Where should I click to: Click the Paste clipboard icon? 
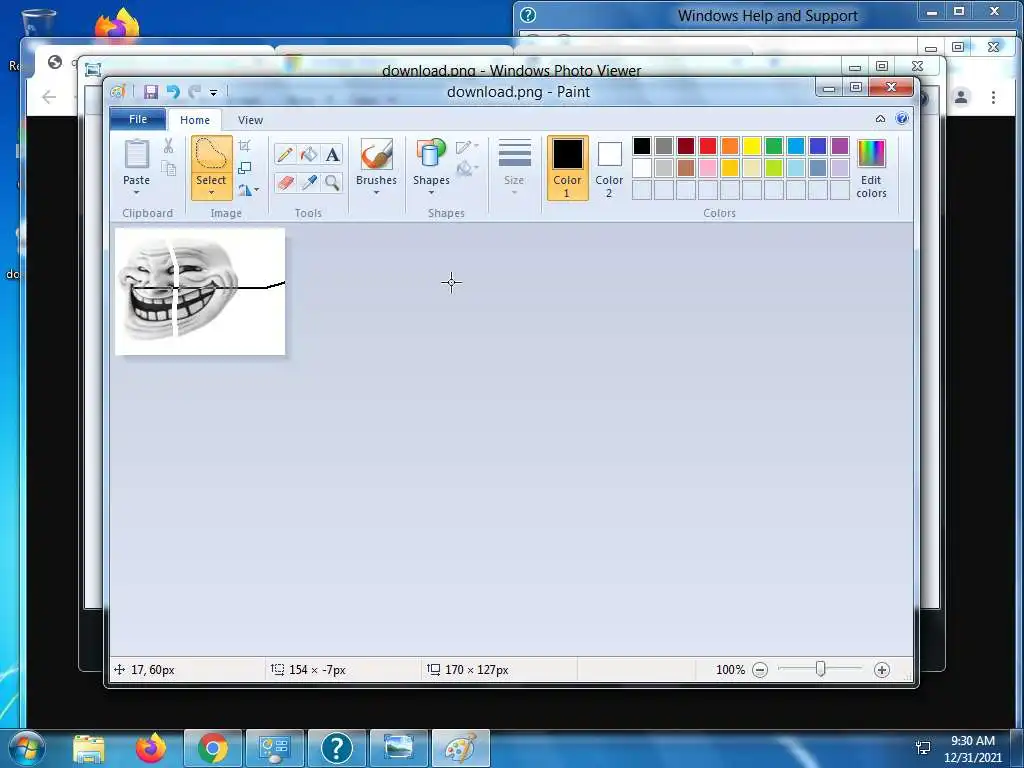point(136,155)
